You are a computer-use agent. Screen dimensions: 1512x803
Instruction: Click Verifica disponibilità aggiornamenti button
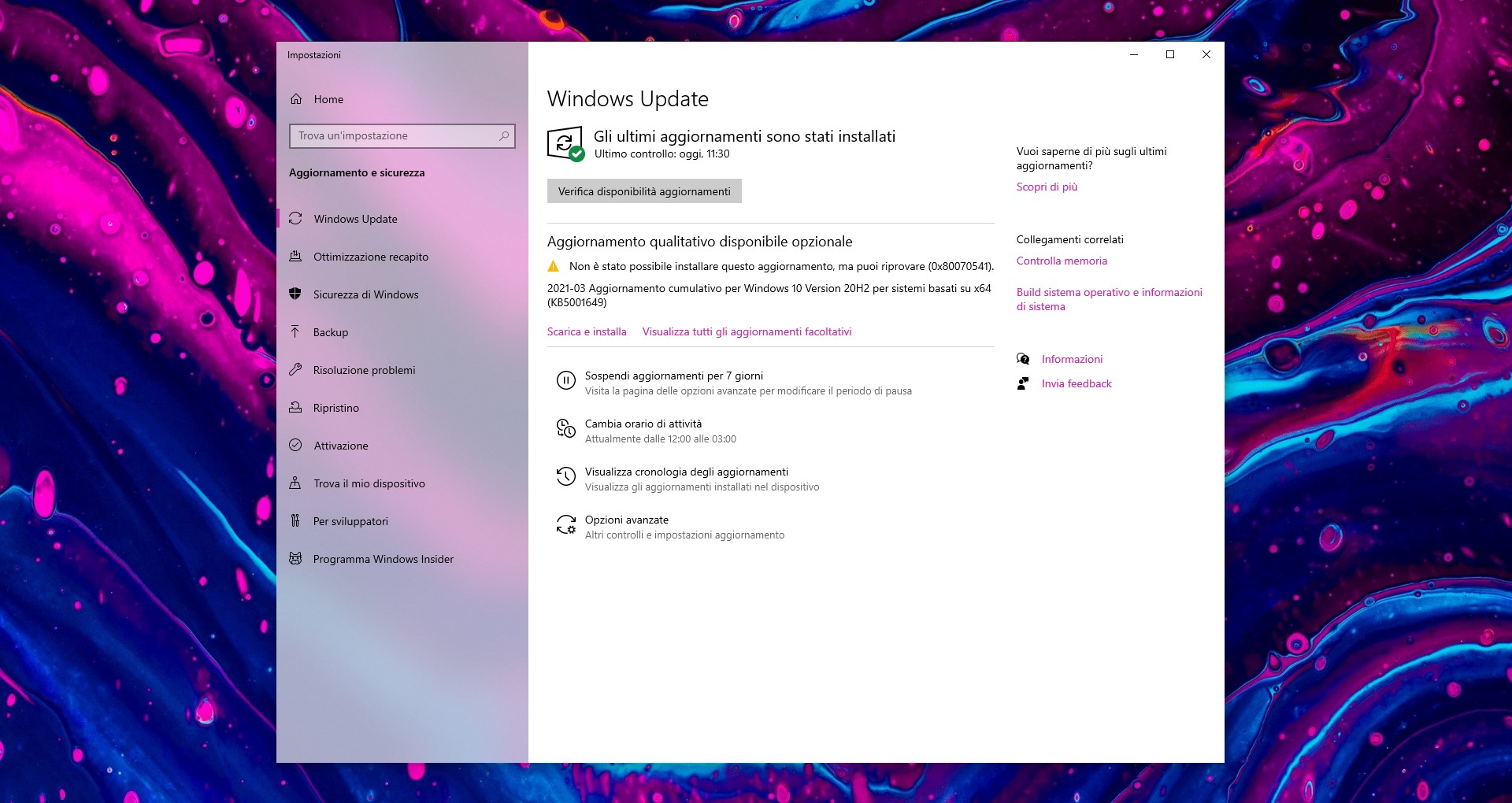644,191
